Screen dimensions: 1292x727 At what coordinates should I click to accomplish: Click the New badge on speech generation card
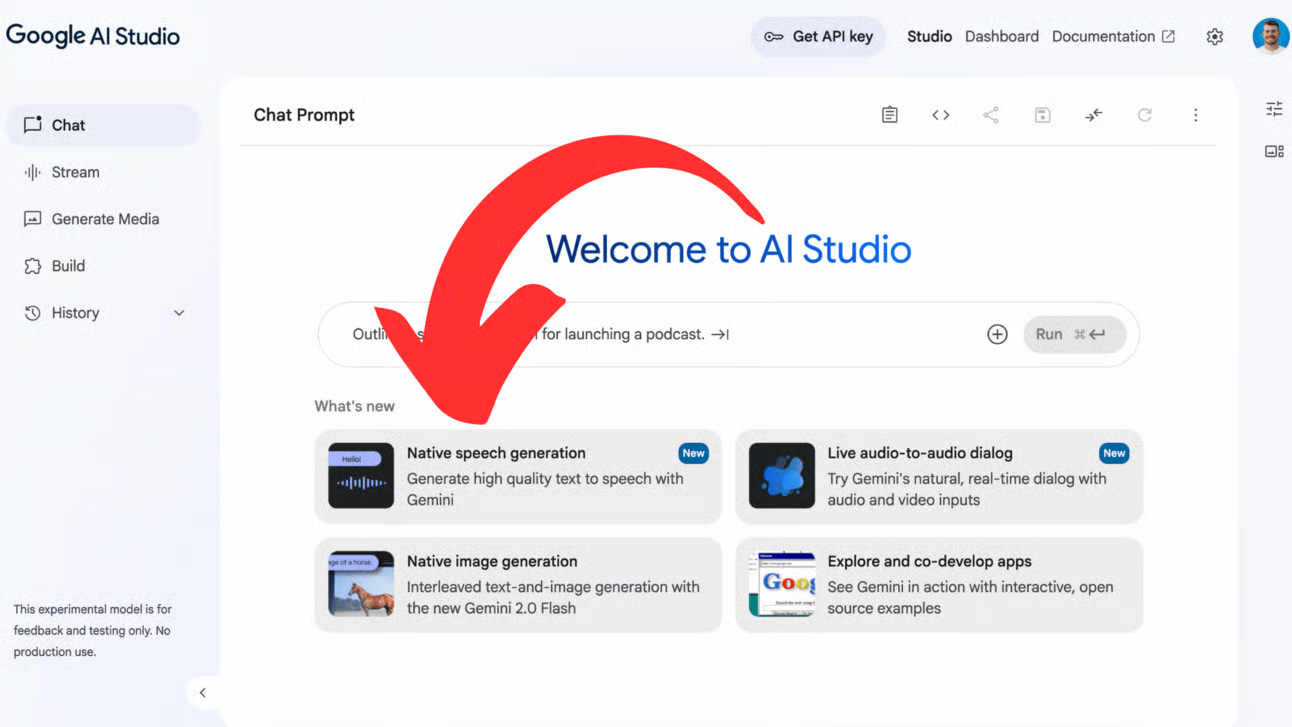[693, 453]
